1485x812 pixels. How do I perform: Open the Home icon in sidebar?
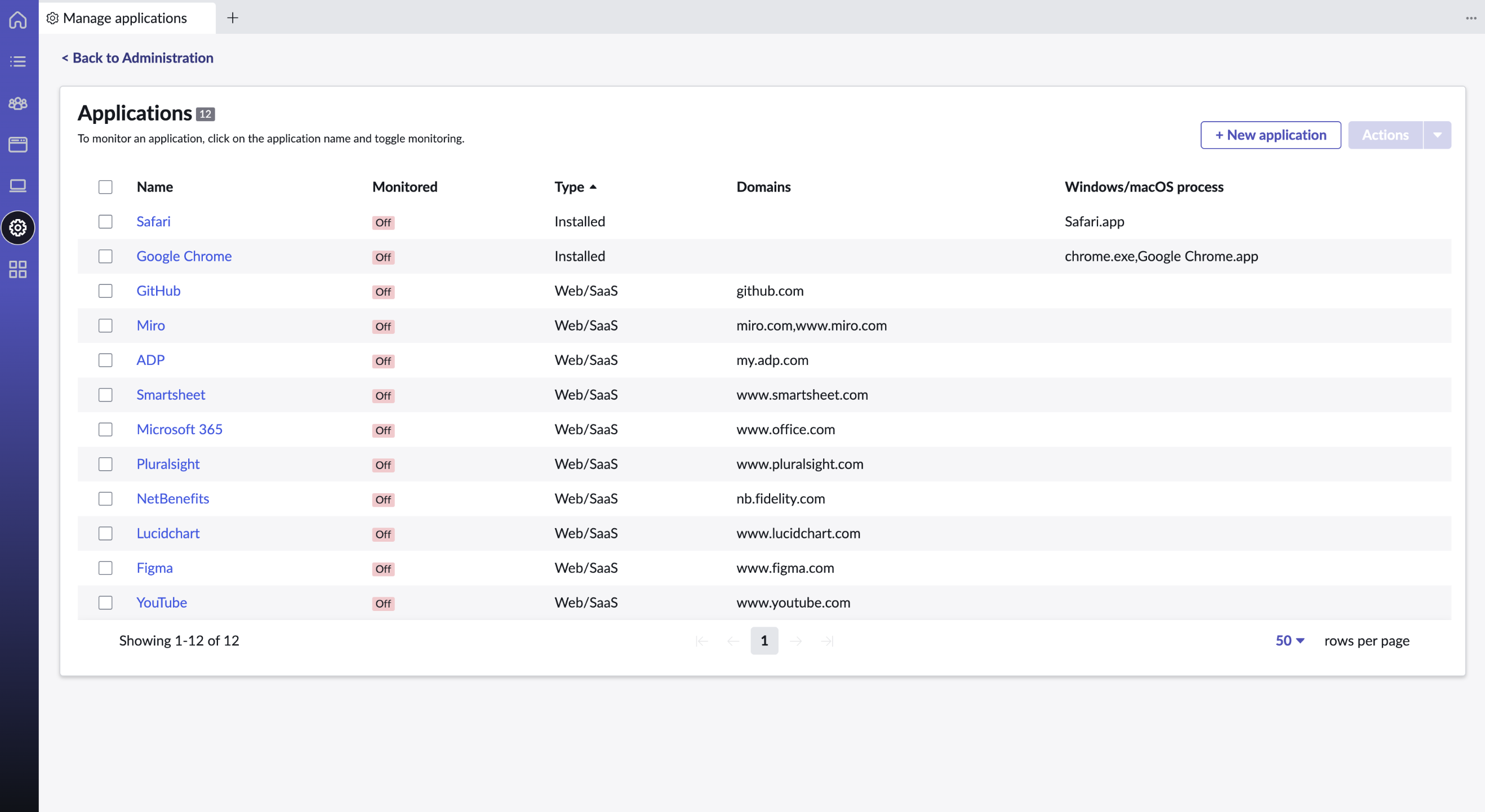pyautogui.click(x=18, y=19)
